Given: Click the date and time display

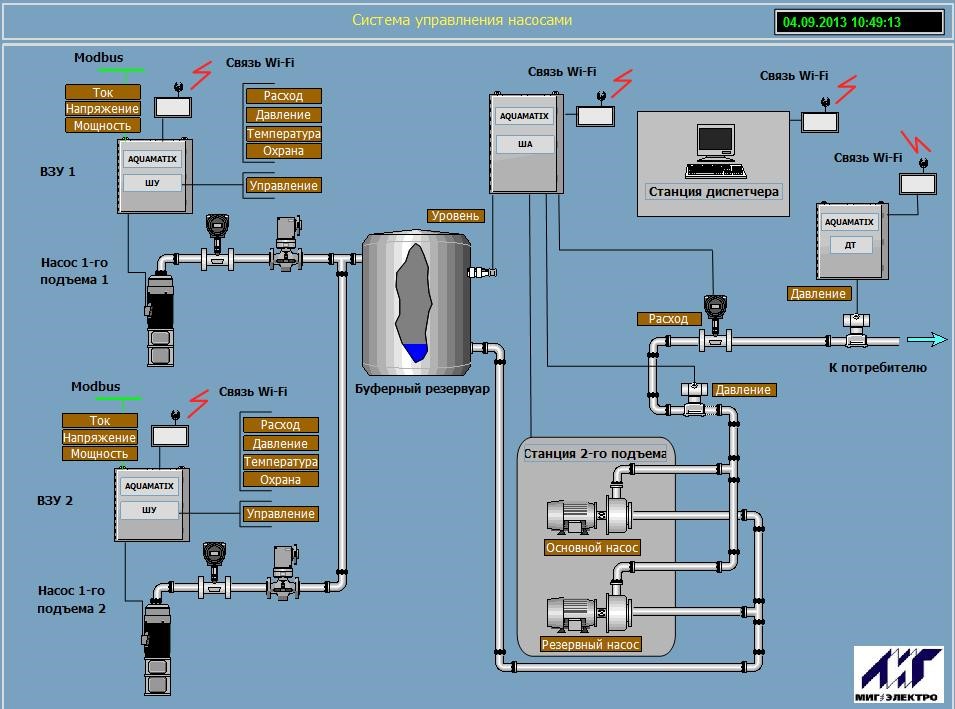Looking at the screenshot, I should point(858,22).
